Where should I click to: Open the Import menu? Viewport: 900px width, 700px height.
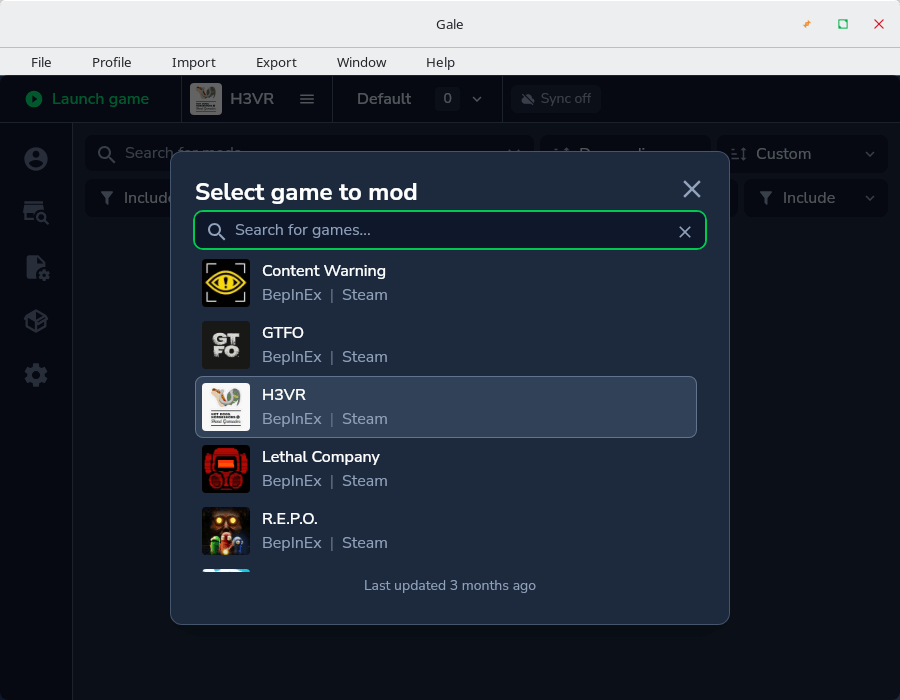(x=193, y=62)
